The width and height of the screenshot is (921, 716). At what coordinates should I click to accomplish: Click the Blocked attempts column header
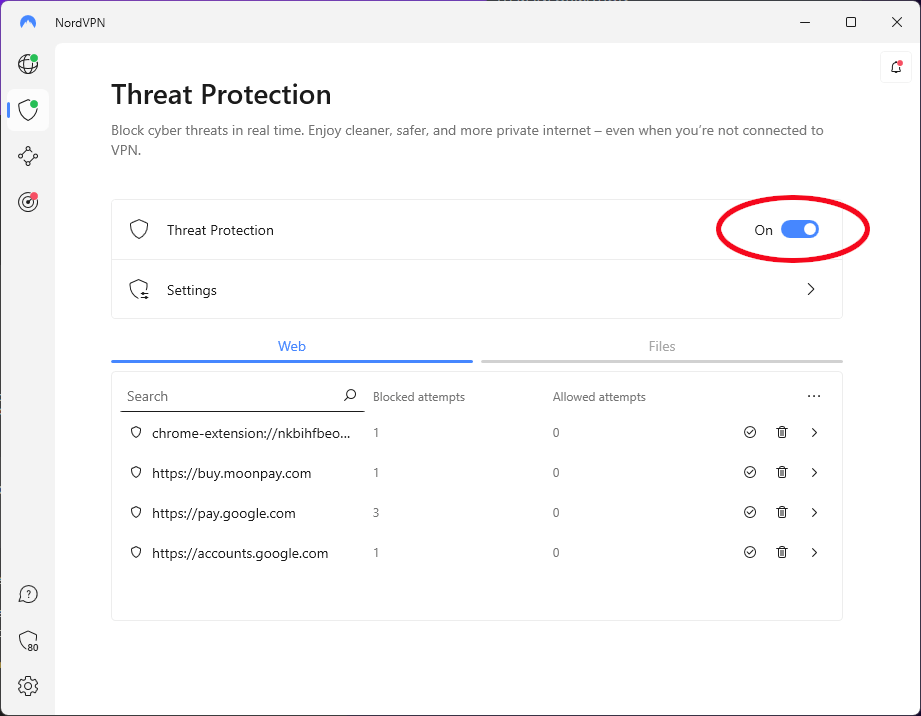[419, 397]
